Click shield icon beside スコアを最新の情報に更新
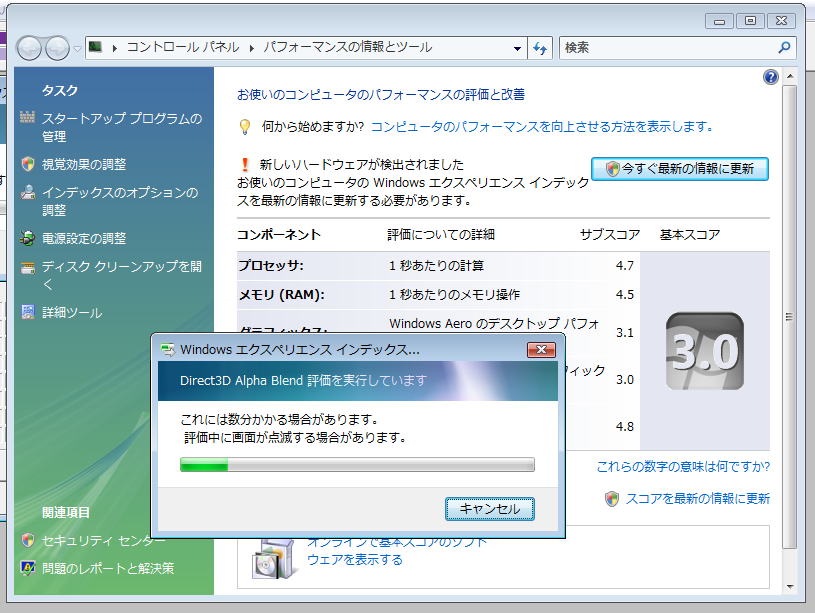The height and width of the screenshot is (613, 815). tap(612, 499)
